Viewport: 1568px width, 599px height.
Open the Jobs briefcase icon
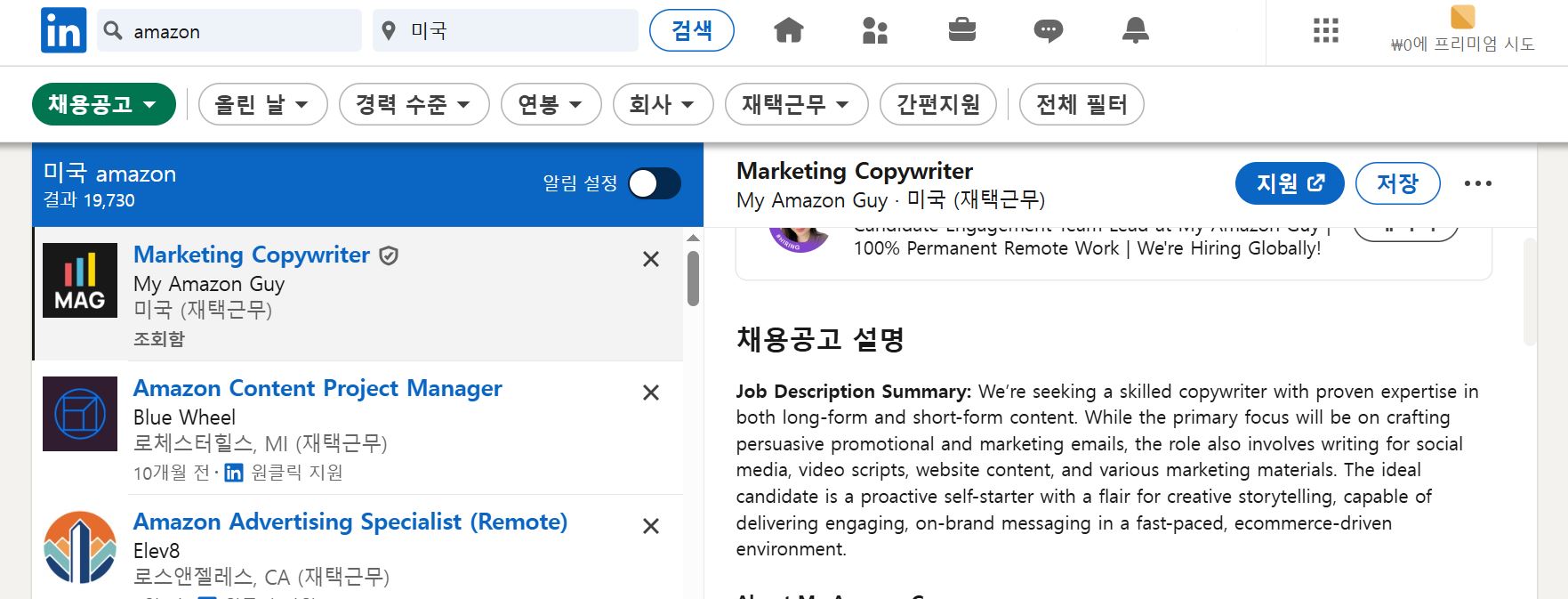(961, 30)
